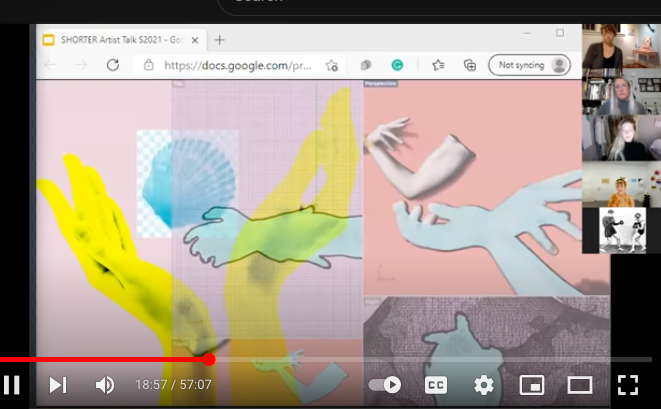661x409 pixels.
Task: Open the miniplayer
Action: pyautogui.click(x=532, y=385)
